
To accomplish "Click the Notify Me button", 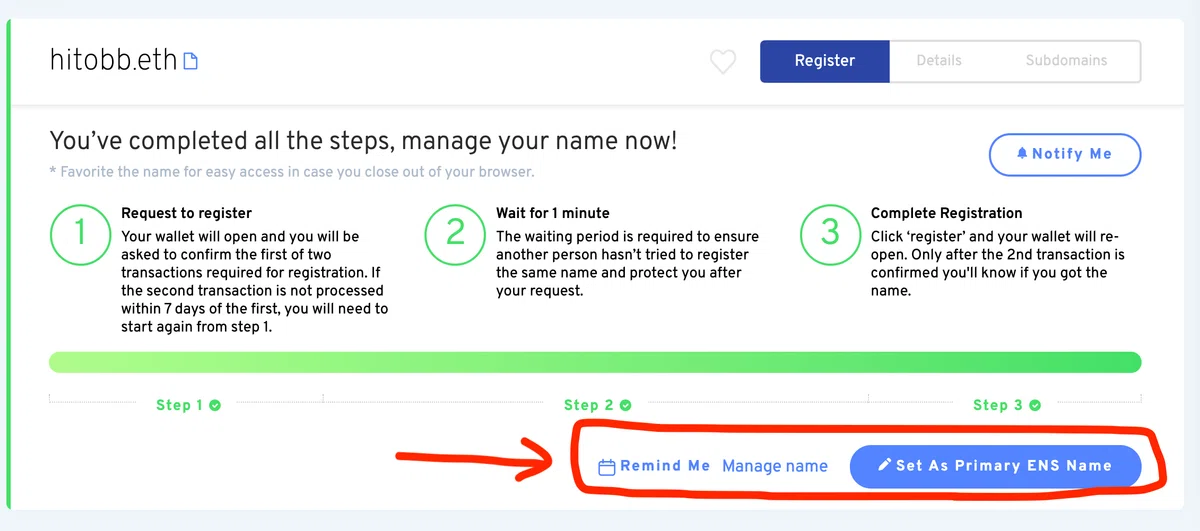I will pos(1064,154).
